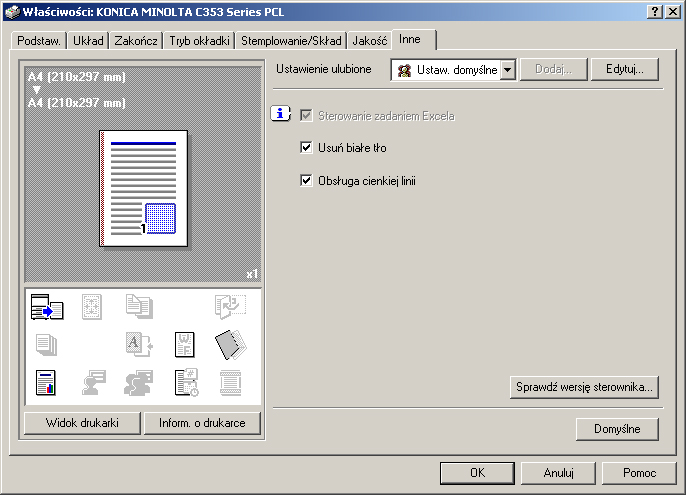The height and width of the screenshot is (495, 686).
Task: Click the printer icon in title bar
Action: pyautogui.click(x=12, y=11)
